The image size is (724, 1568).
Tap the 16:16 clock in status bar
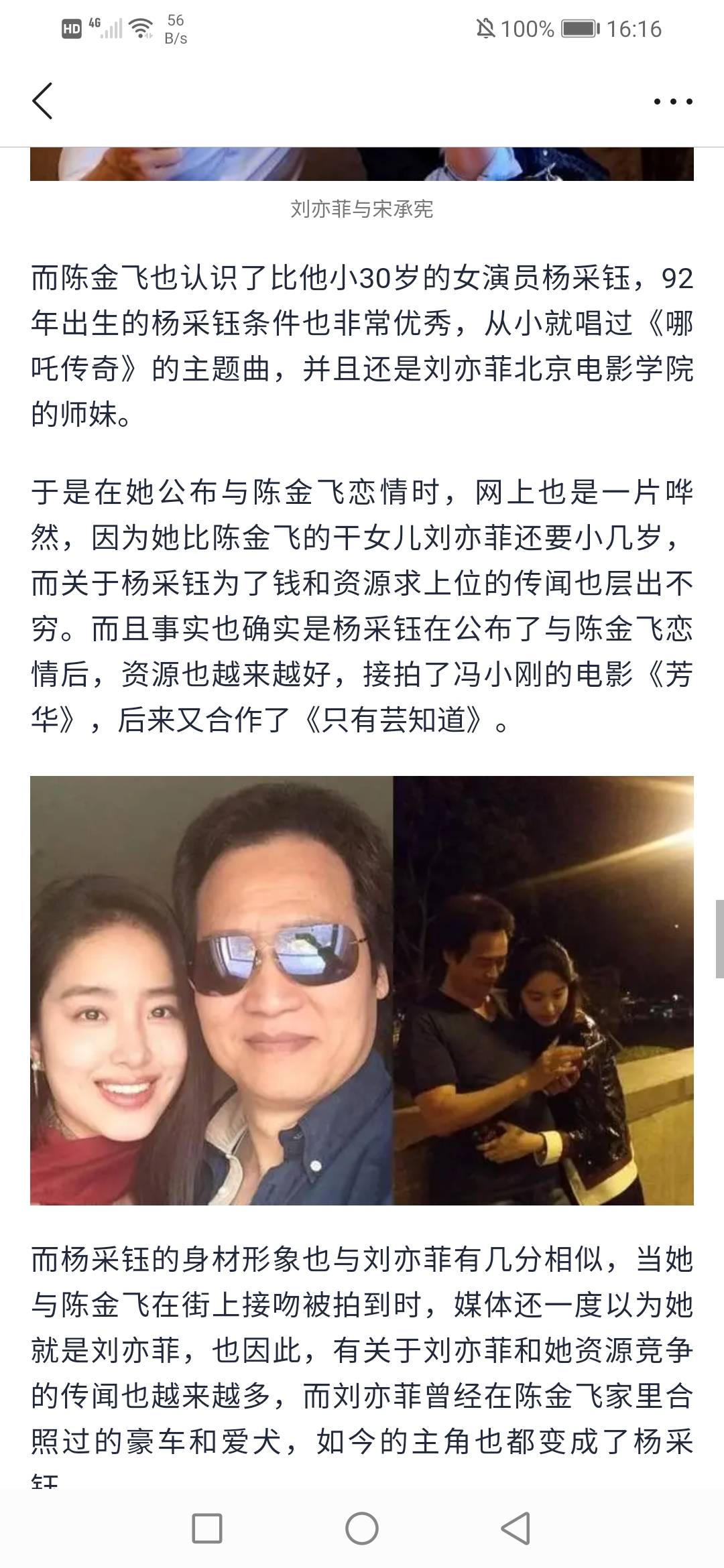[634, 29]
